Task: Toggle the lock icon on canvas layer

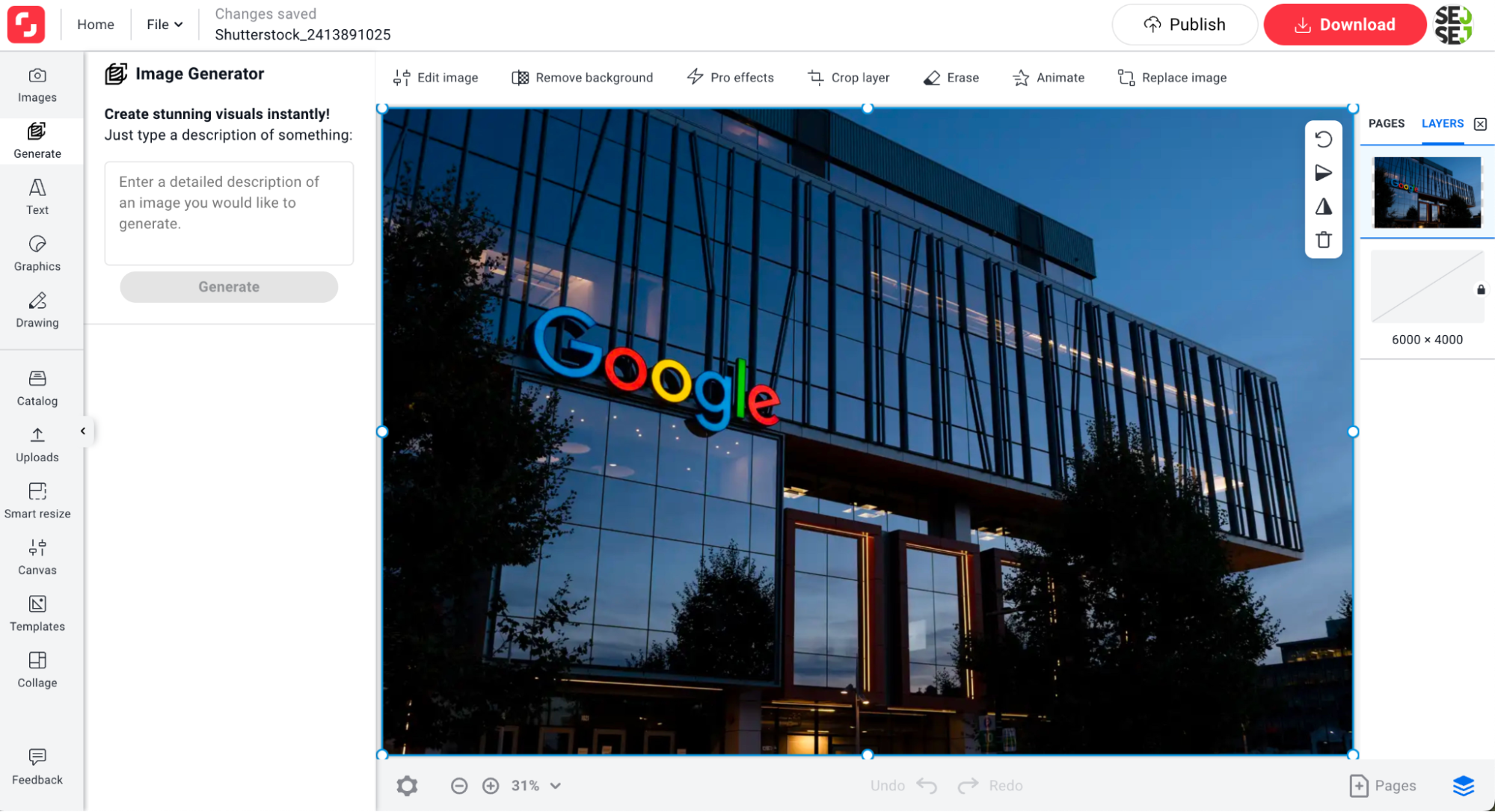Action: click(1482, 289)
